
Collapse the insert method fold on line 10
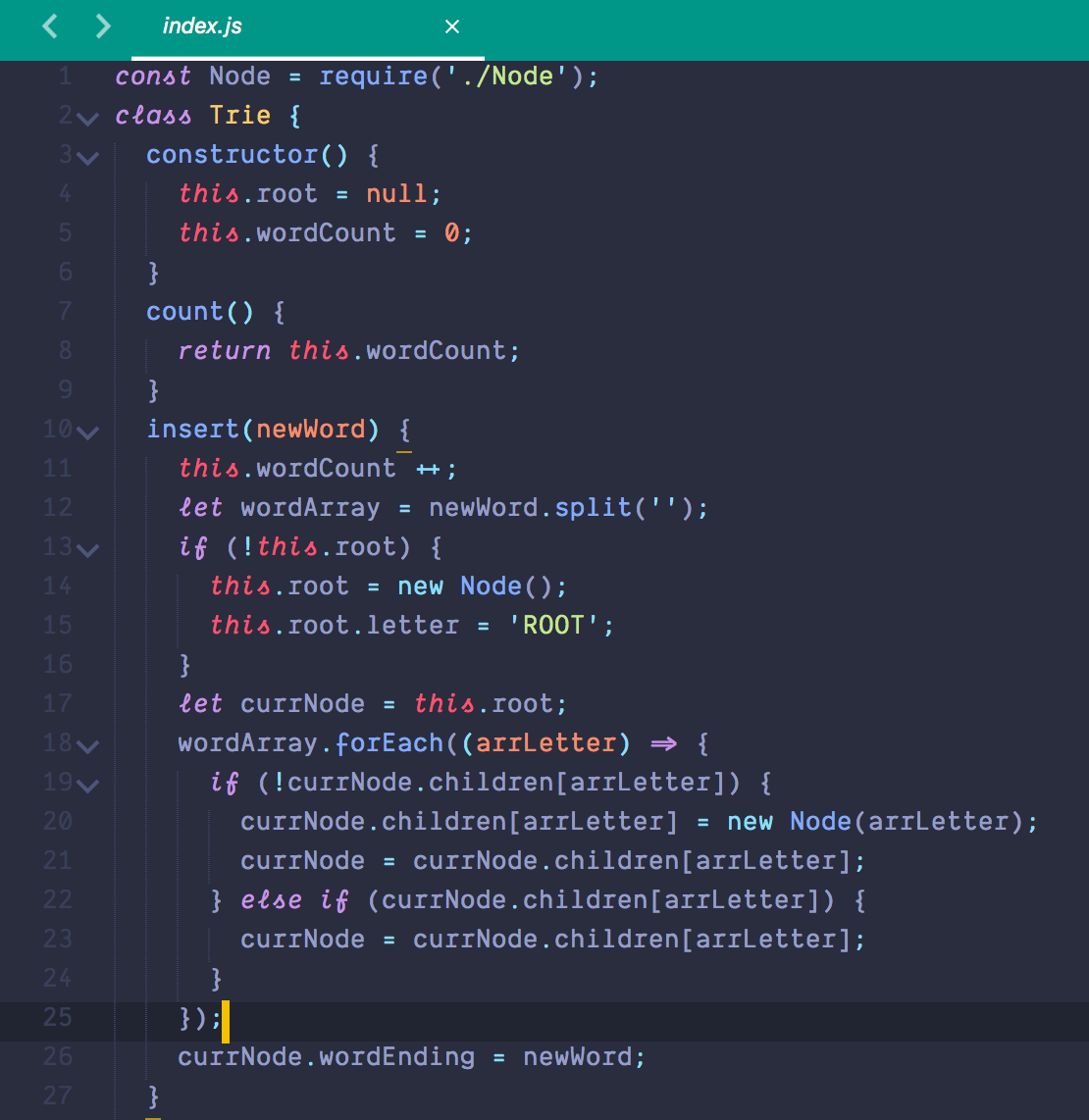tap(88, 433)
